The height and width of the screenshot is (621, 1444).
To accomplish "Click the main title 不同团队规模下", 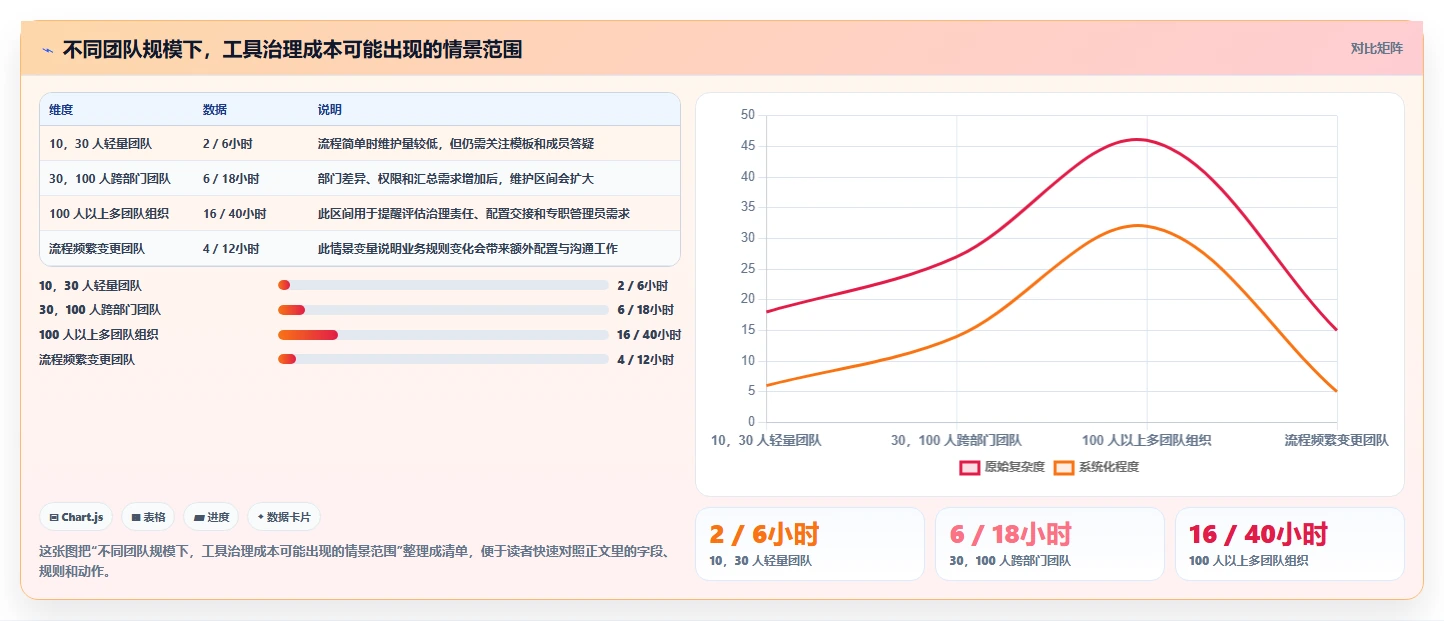I will (292, 49).
